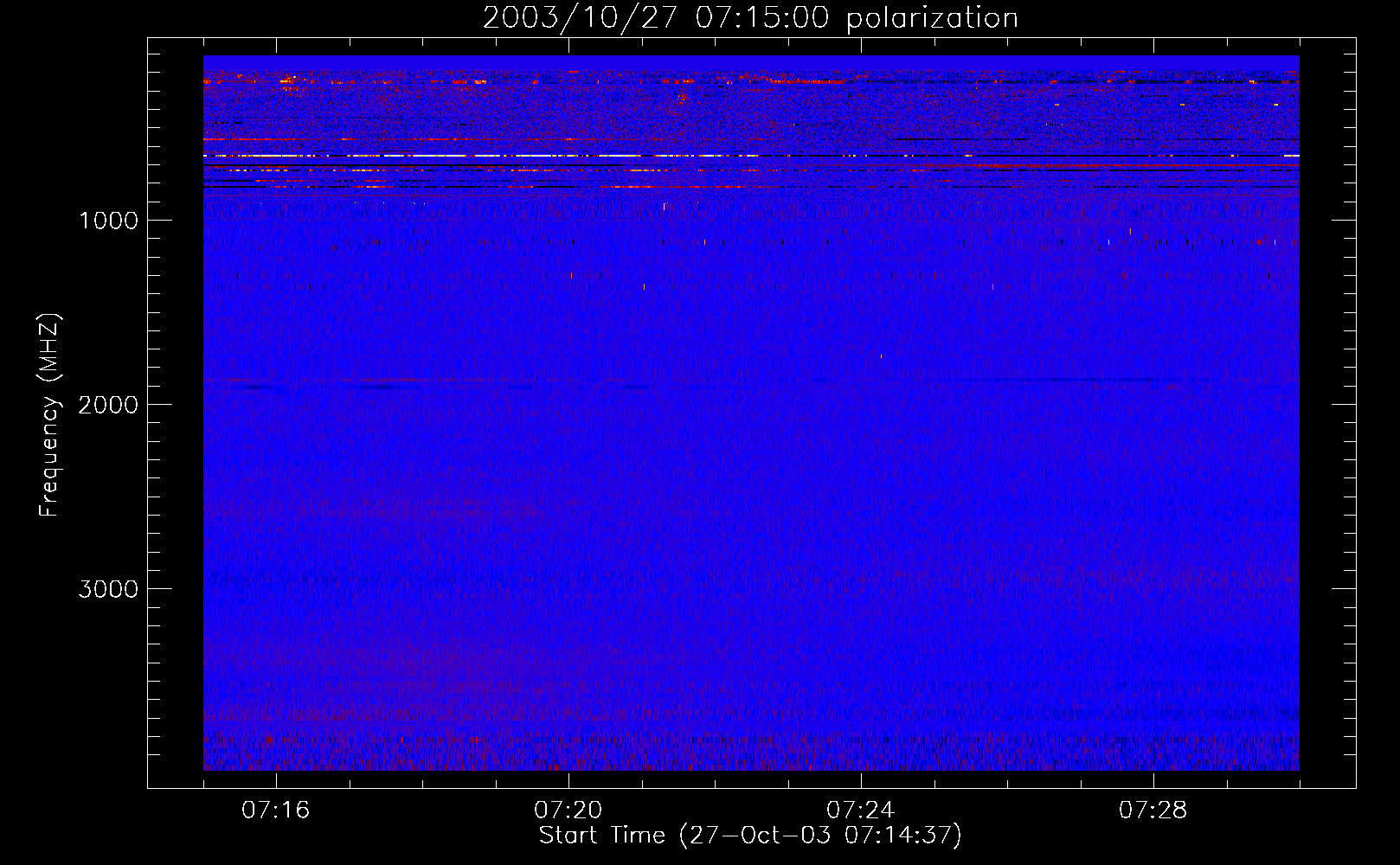
Task: Click the 07:20 time tick label
Action: 568,811
